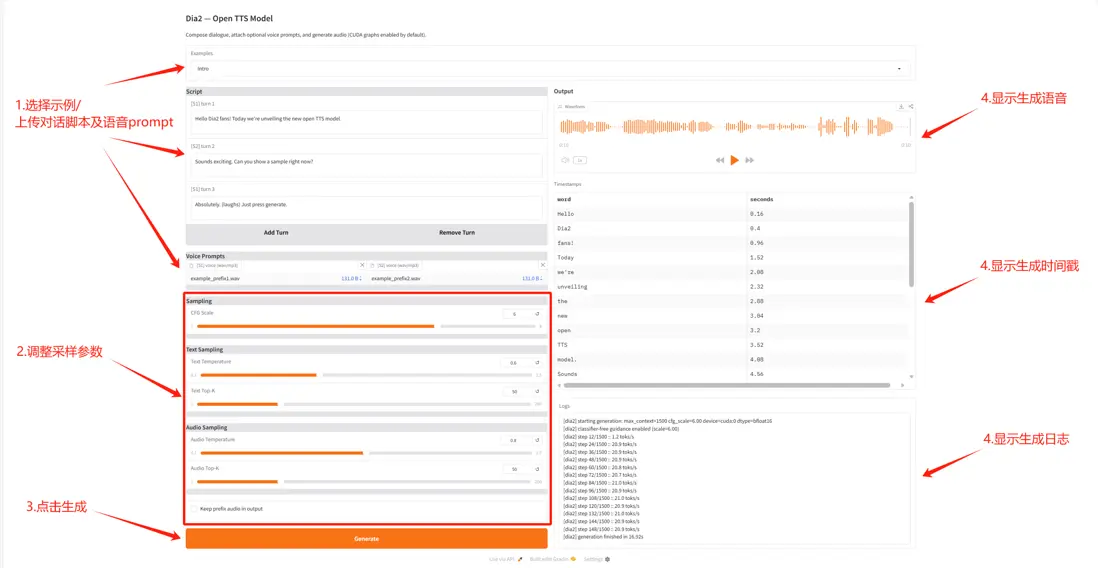The image size is (1098, 568).
Task: Reset the CFG Scale value
Action: click(x=538, y=314)
